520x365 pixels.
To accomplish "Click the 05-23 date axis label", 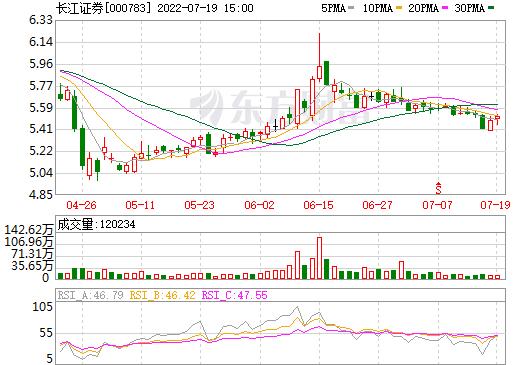I will click(199, 205).
